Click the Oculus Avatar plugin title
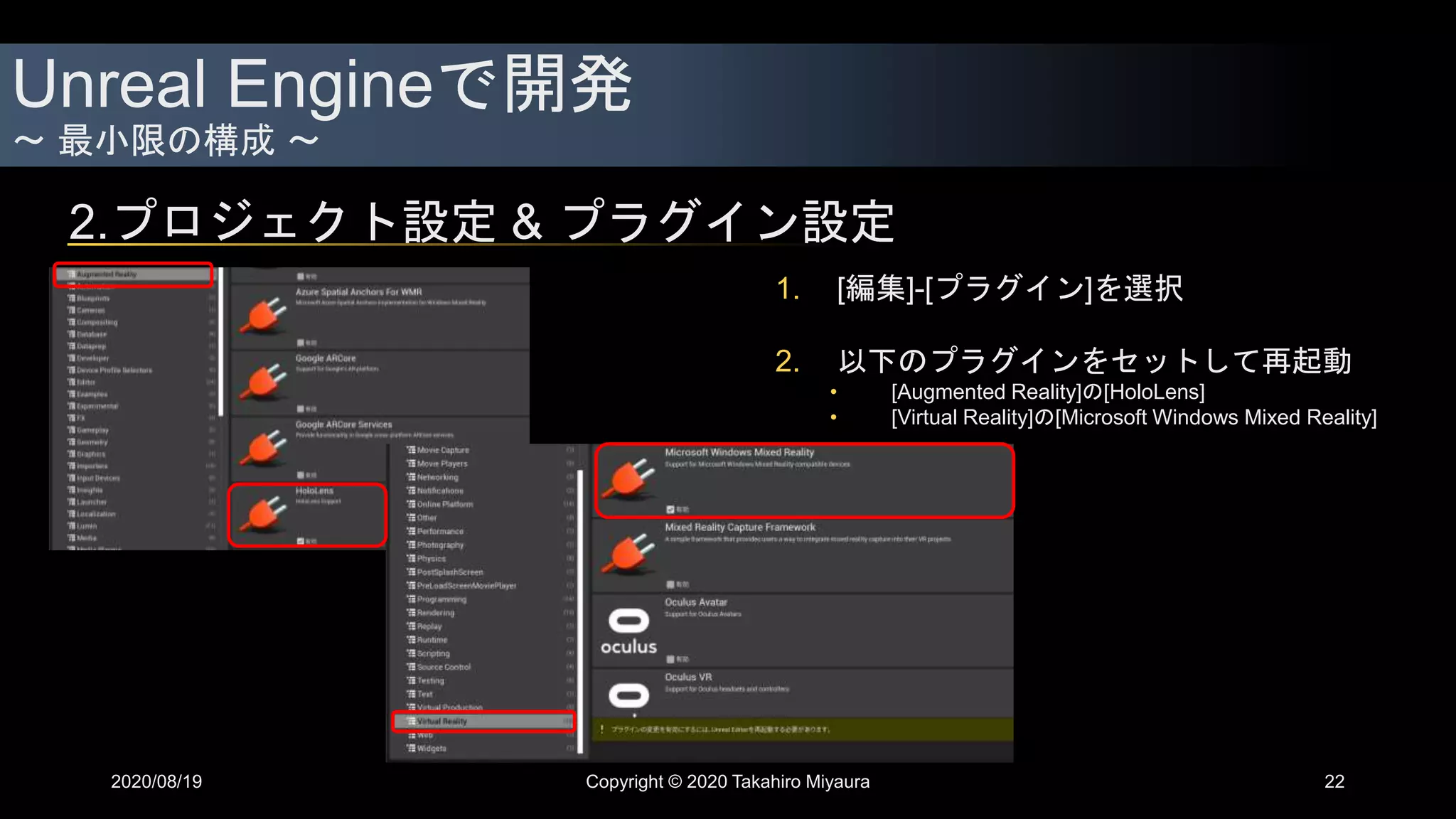 click(x=696, y=602)
